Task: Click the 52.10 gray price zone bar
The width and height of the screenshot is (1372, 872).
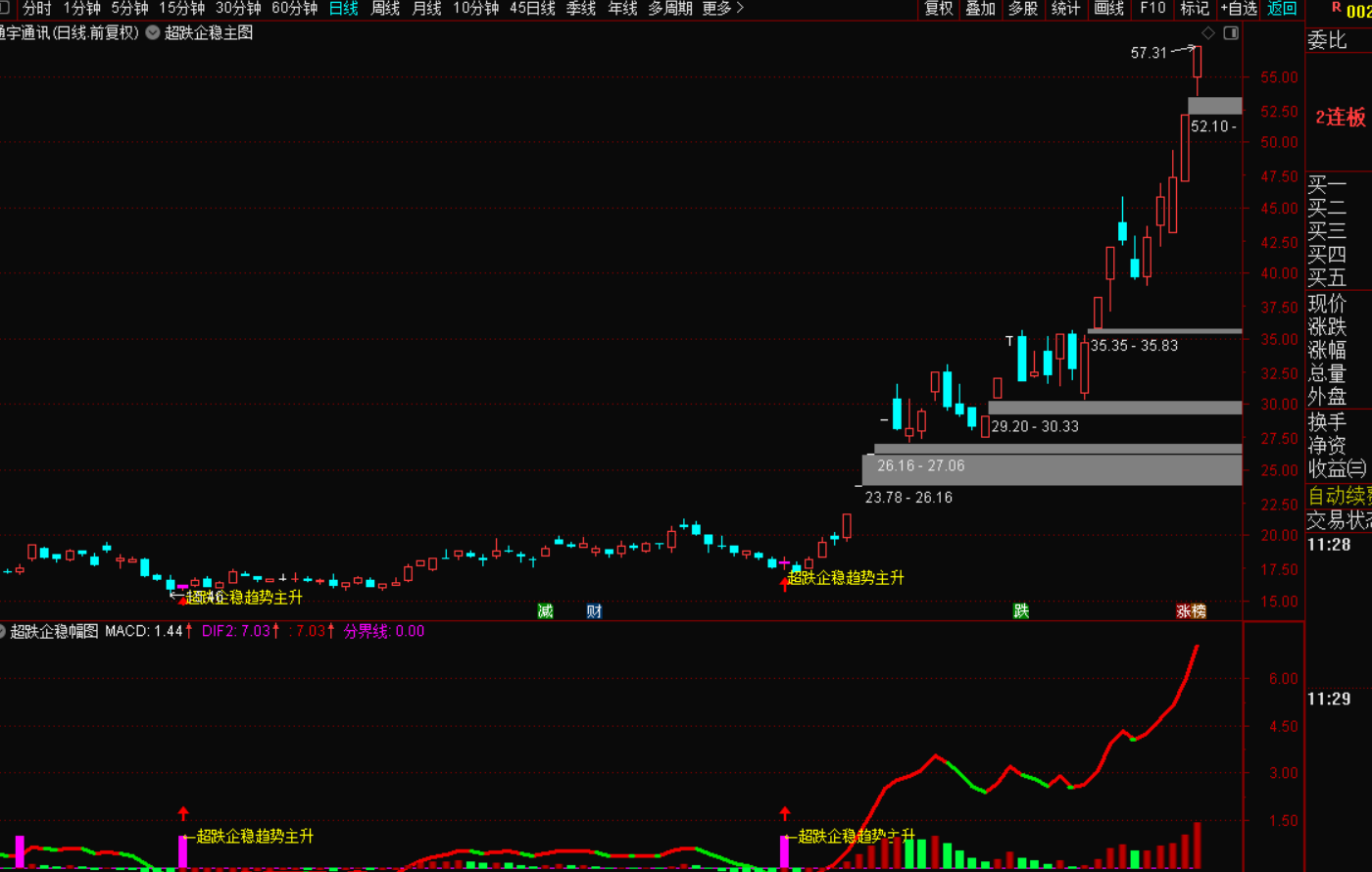Action: point(1214,106)
